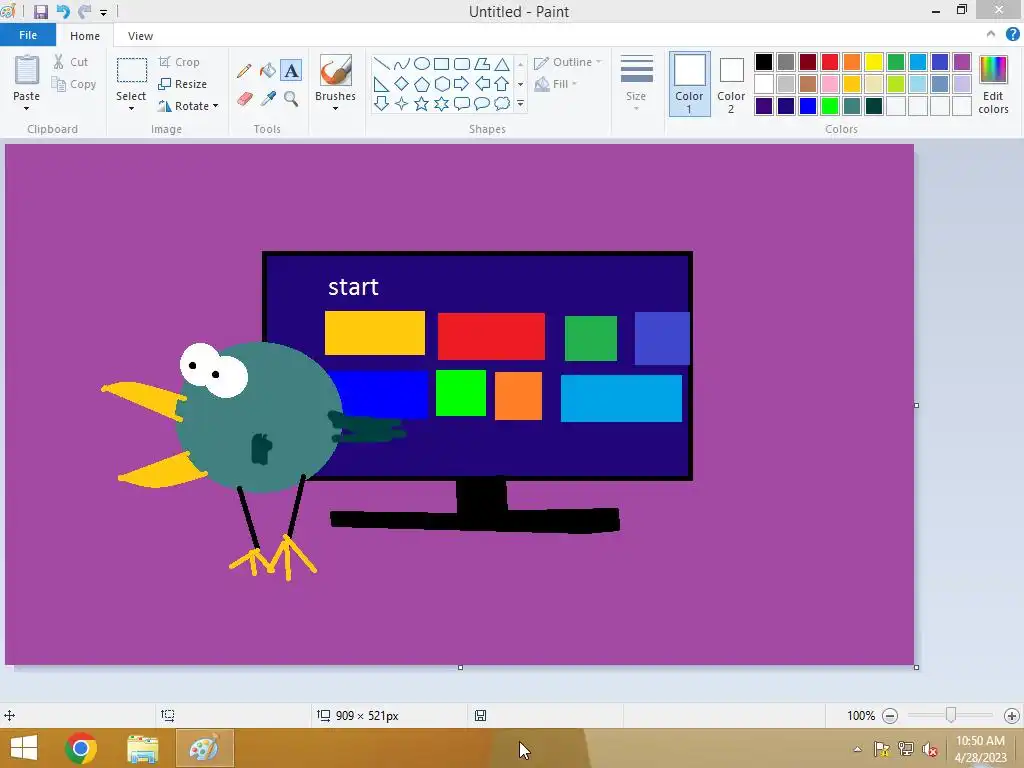Viewport: 1024px width, 768px height.
Task: Select the Fill with color bucket tool
Action: (x=268, y=71)
